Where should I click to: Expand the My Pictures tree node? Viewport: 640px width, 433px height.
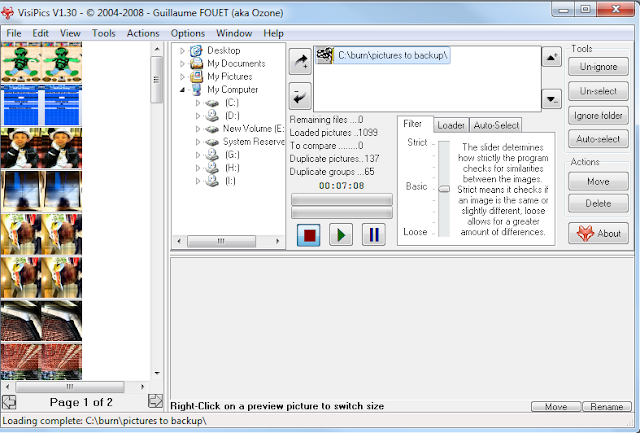pos(182,77)
